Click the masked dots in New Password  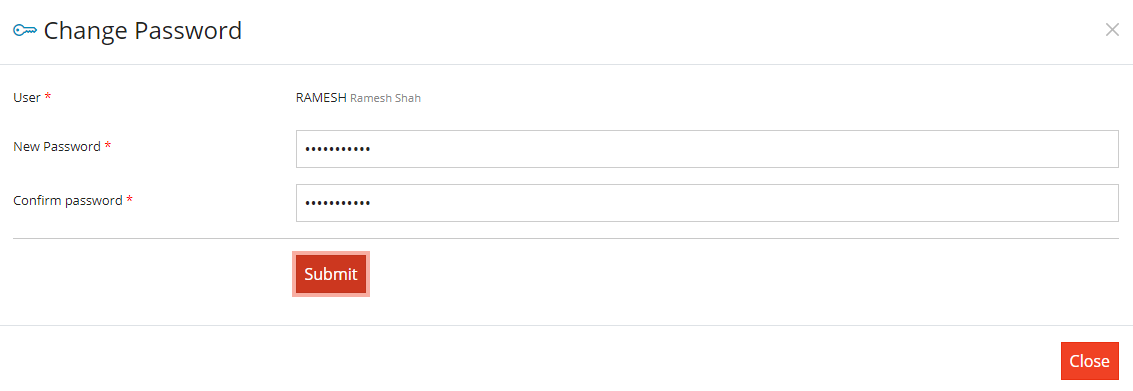coord(337,150)
